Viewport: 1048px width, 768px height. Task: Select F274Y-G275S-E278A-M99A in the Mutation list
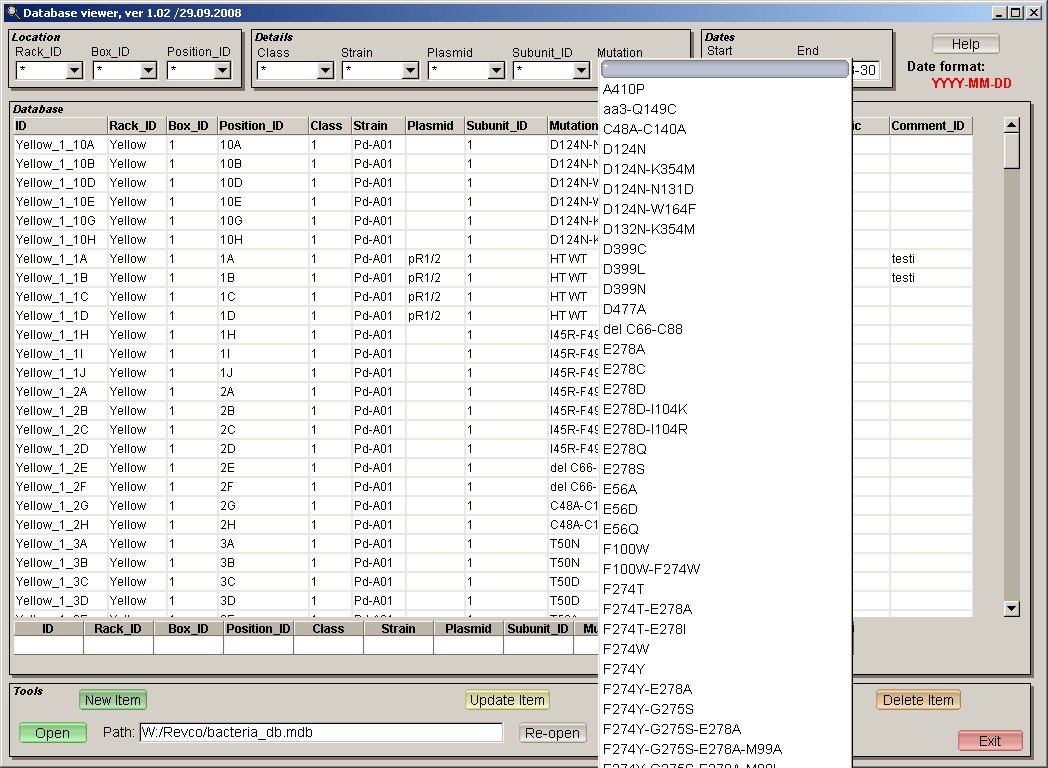coord(725,749)
